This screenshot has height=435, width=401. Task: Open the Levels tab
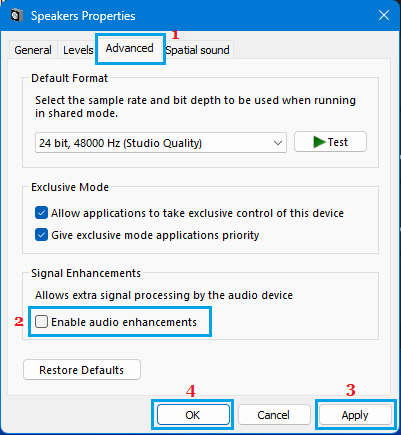click(x=78, y=50)
